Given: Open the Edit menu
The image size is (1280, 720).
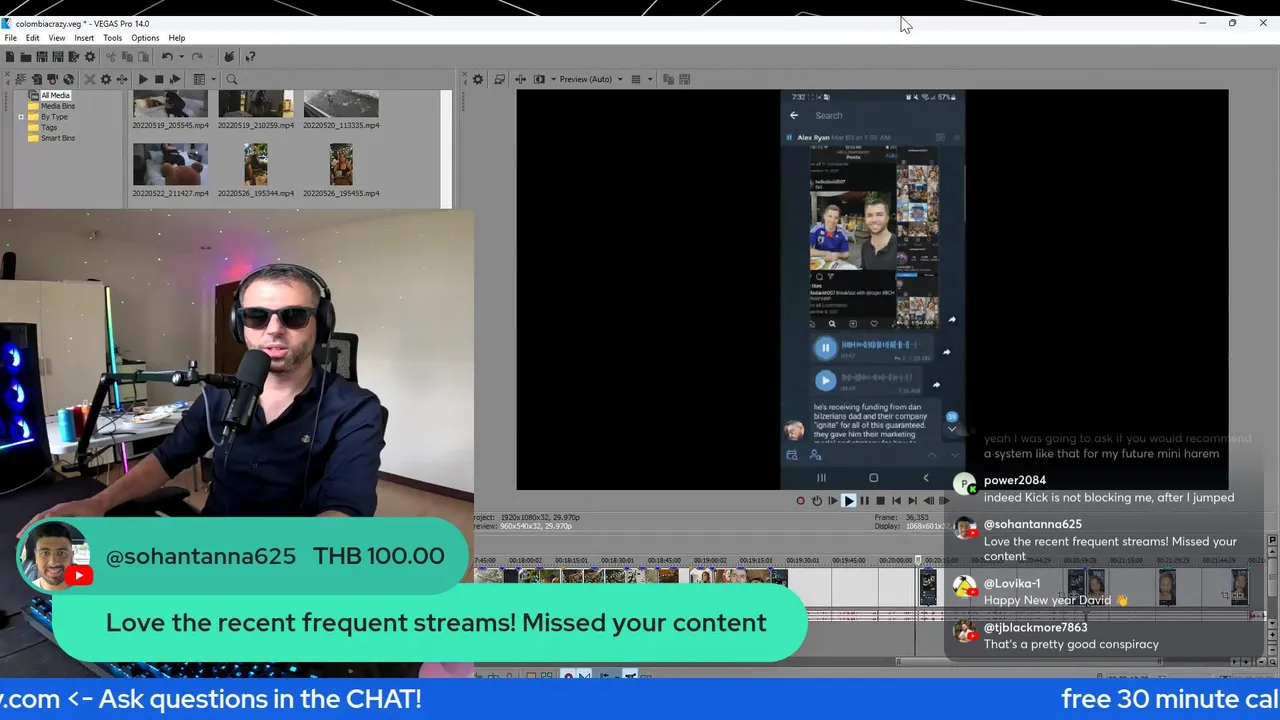Looking at the screenshot, I should (x=32, y=38).
